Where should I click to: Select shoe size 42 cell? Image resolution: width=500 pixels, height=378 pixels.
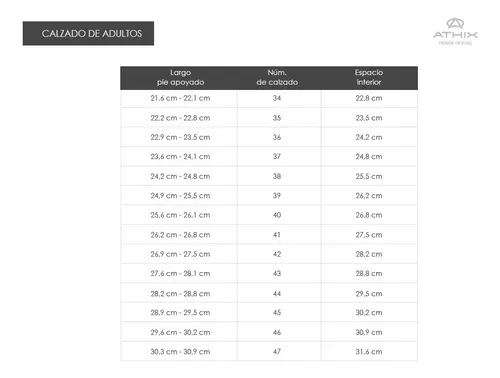[x=277, y=254]
